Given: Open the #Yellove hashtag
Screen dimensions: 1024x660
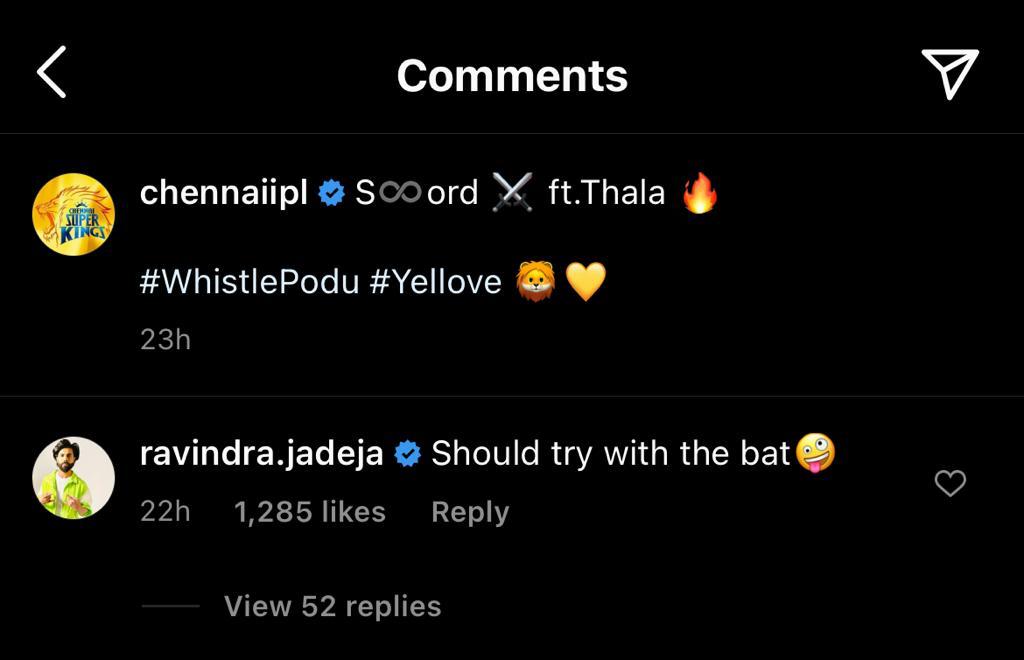Looking at the screenshot, I should point(435,282).
